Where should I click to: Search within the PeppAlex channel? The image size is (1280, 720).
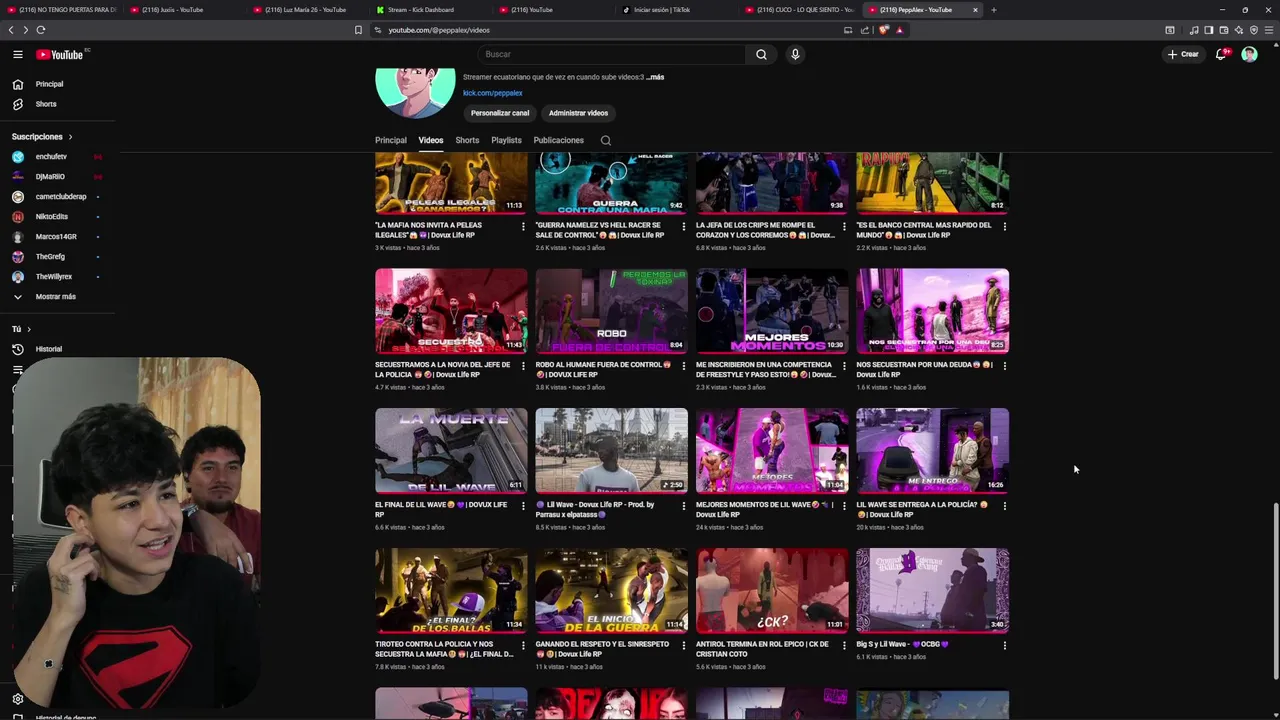tap(605, 140)
